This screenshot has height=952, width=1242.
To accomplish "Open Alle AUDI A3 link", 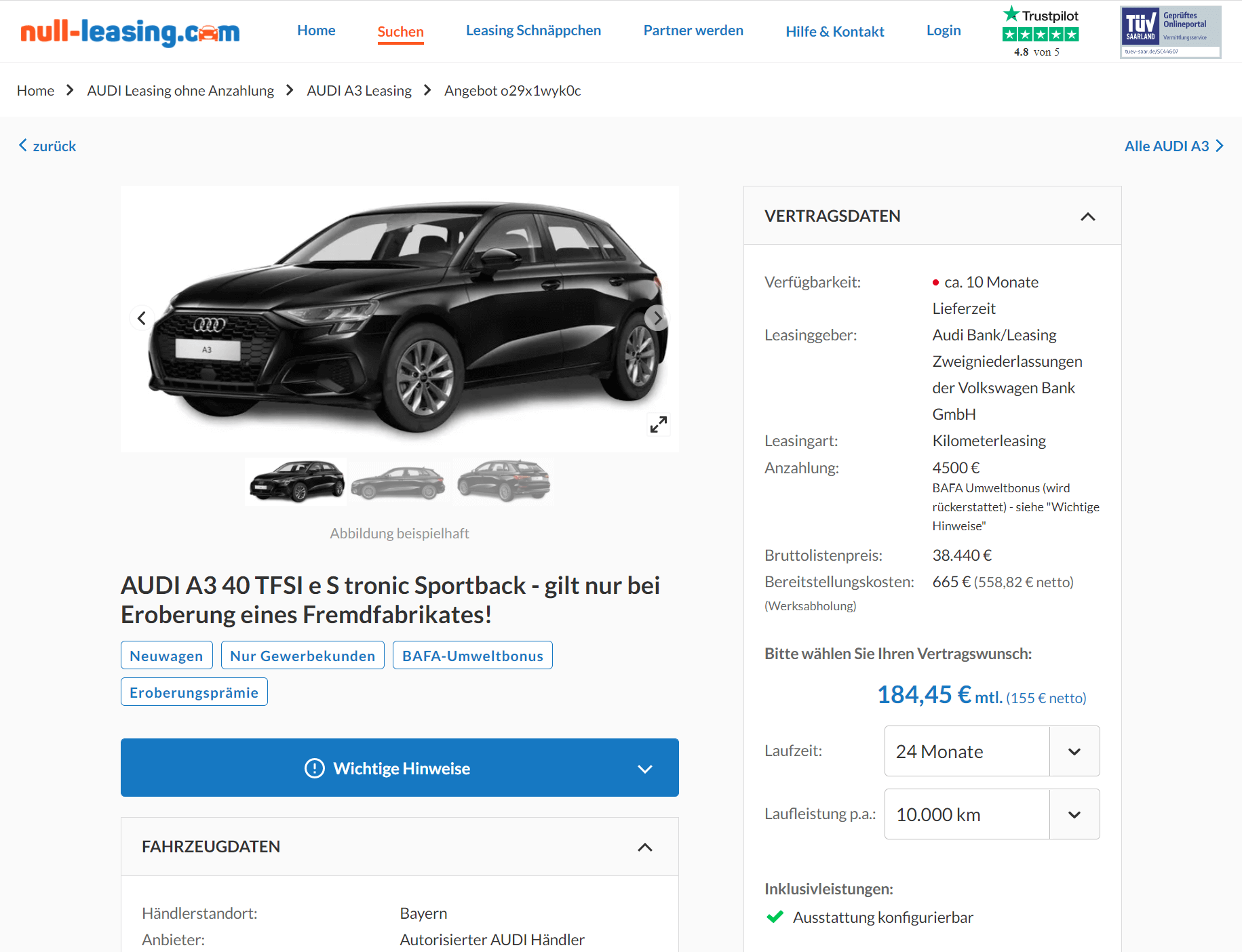I will tap(1173, 146).
